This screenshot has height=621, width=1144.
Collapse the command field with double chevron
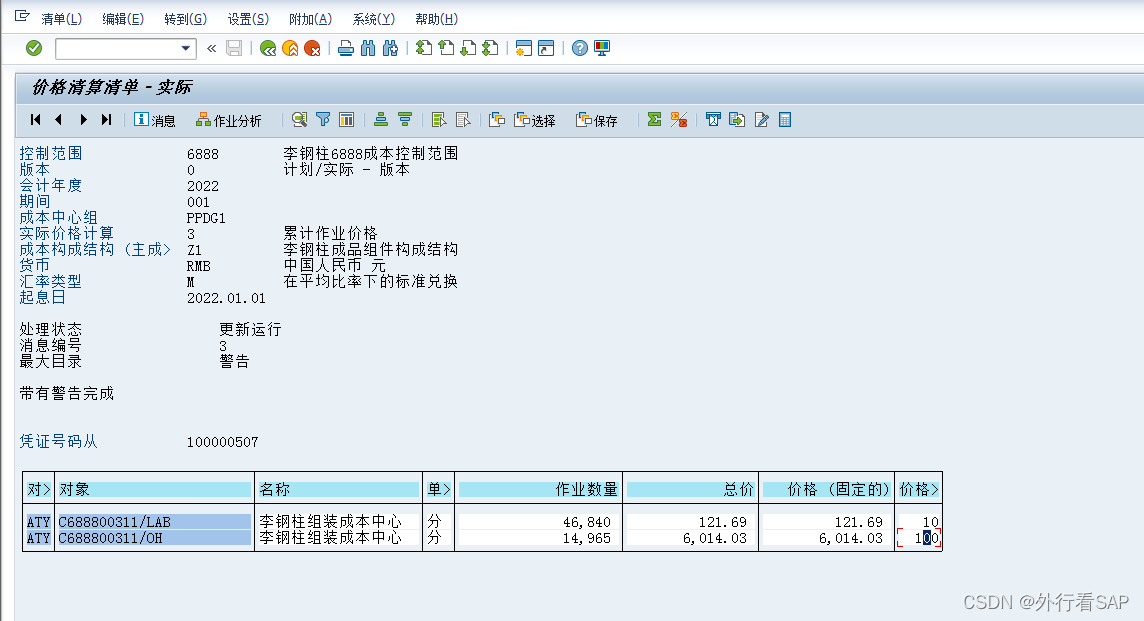pos(212,48)
